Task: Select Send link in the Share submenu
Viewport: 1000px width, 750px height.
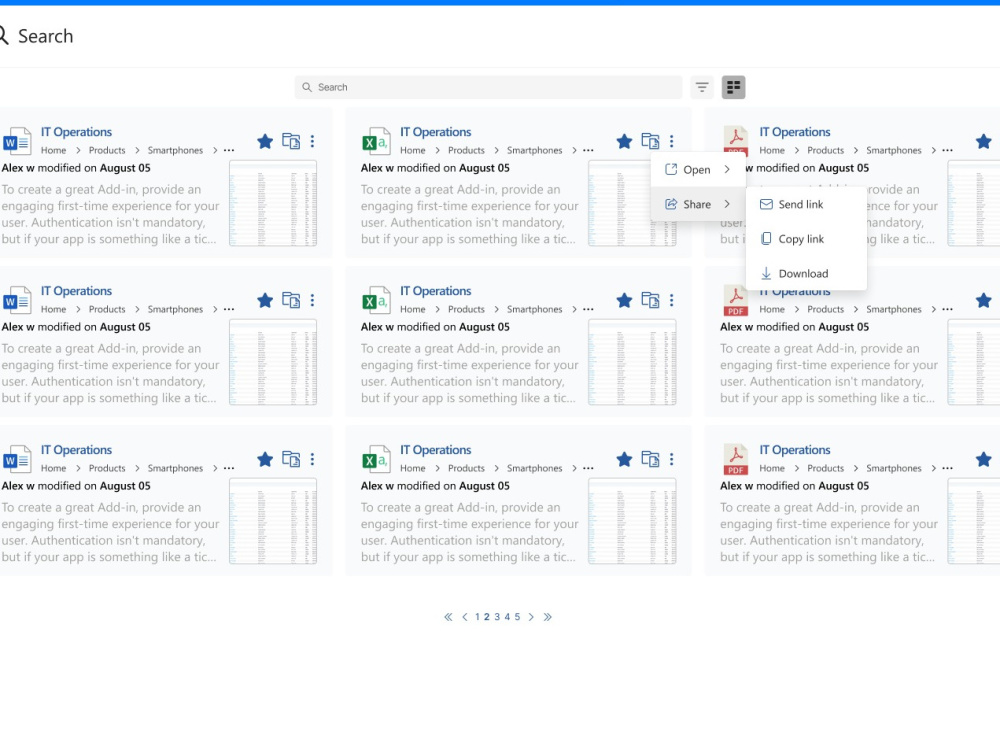Action: point(806,204)
